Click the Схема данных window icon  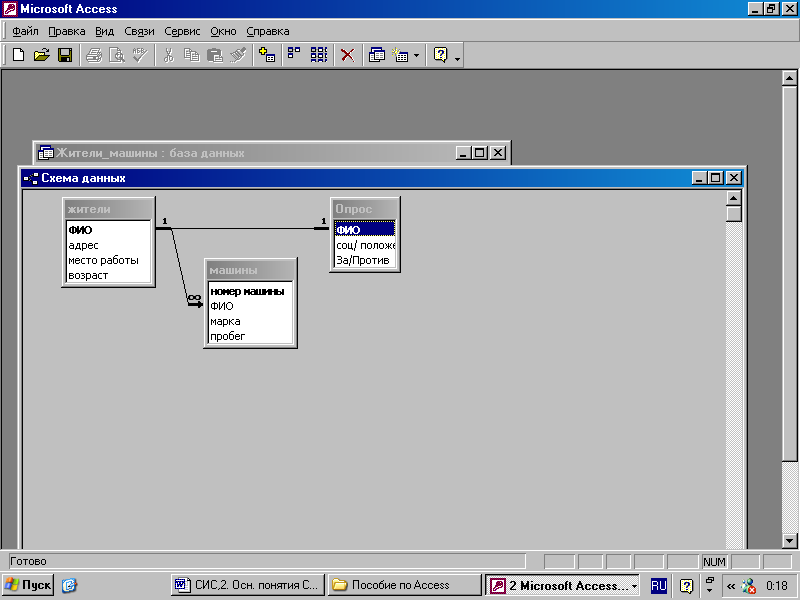pyautogui.click(x=31, y=178)
